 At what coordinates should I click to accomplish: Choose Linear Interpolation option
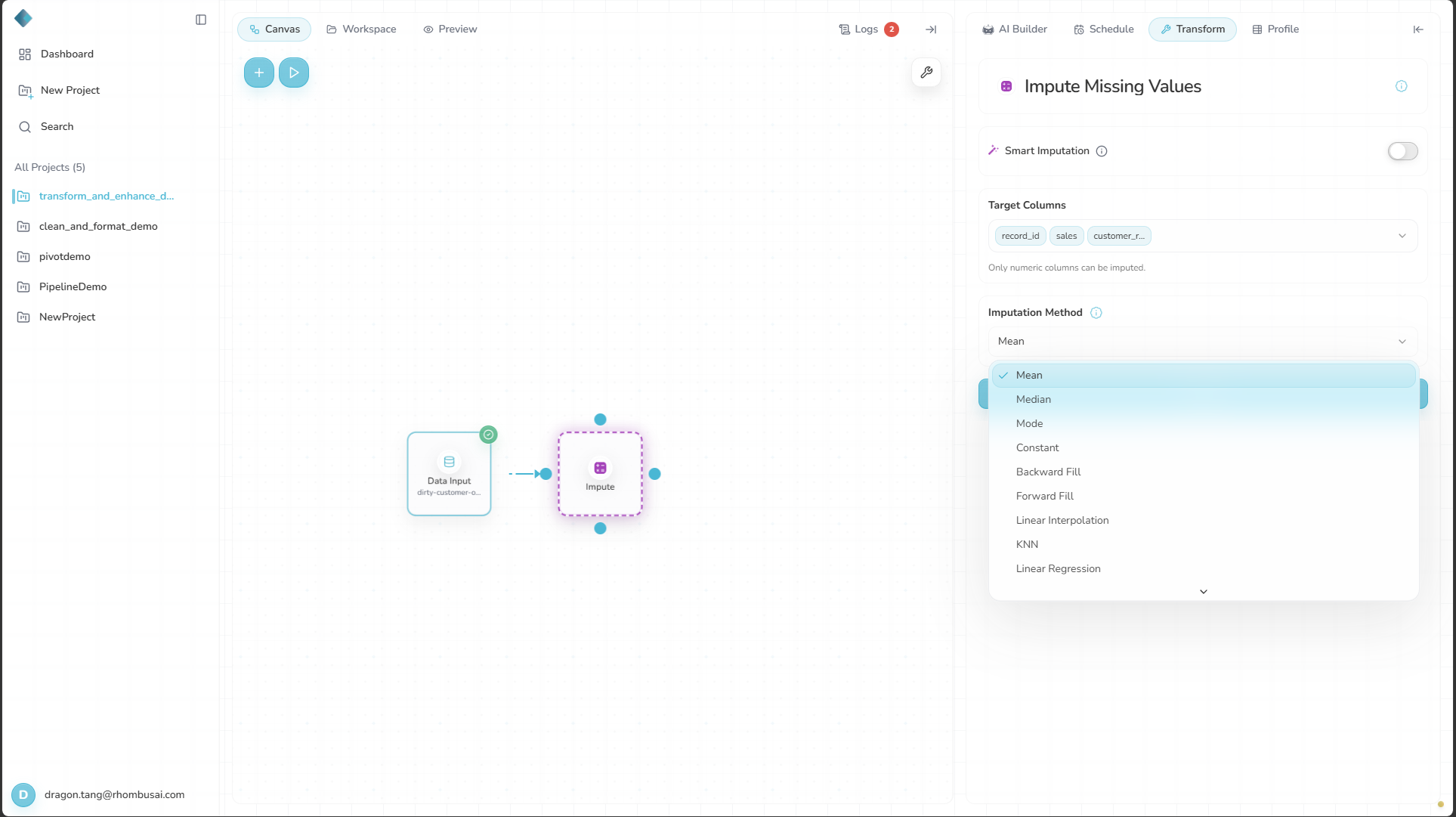(x=1204, y=520)
